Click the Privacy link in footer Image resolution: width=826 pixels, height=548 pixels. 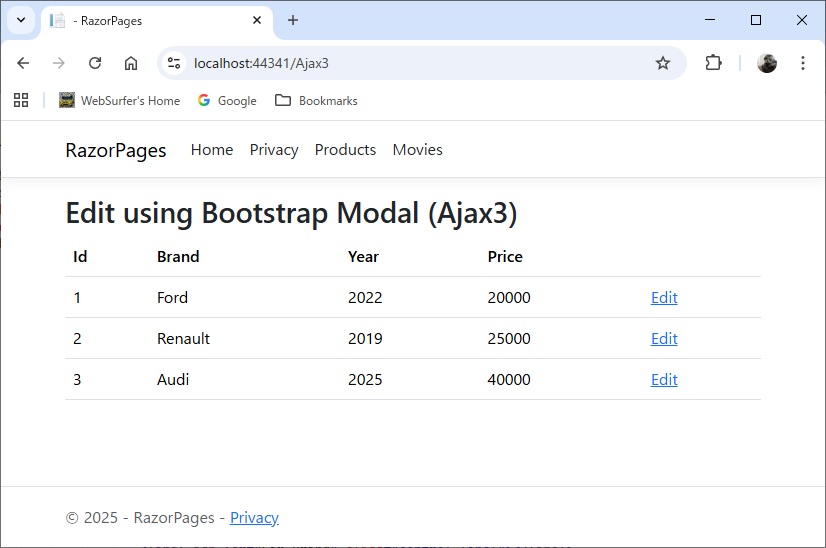254,518
